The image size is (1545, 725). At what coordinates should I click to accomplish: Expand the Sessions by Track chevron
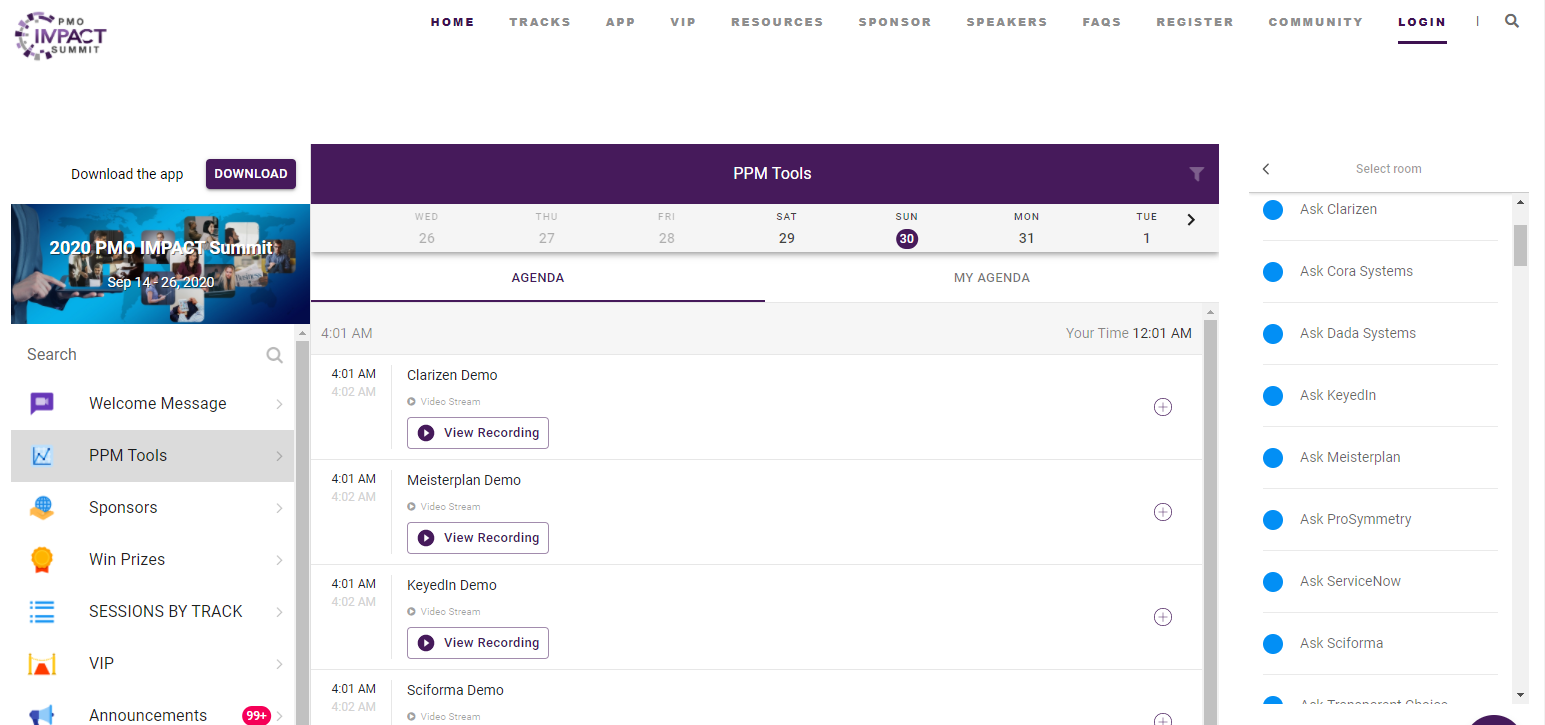point(279,612)
